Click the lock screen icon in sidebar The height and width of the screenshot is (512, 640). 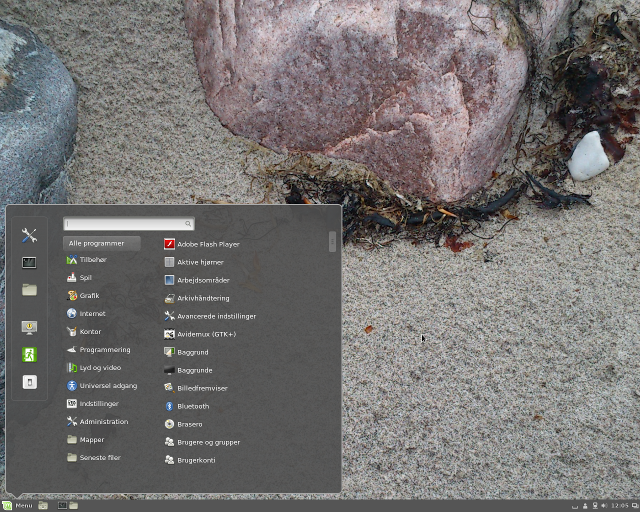tap(29, 327)
